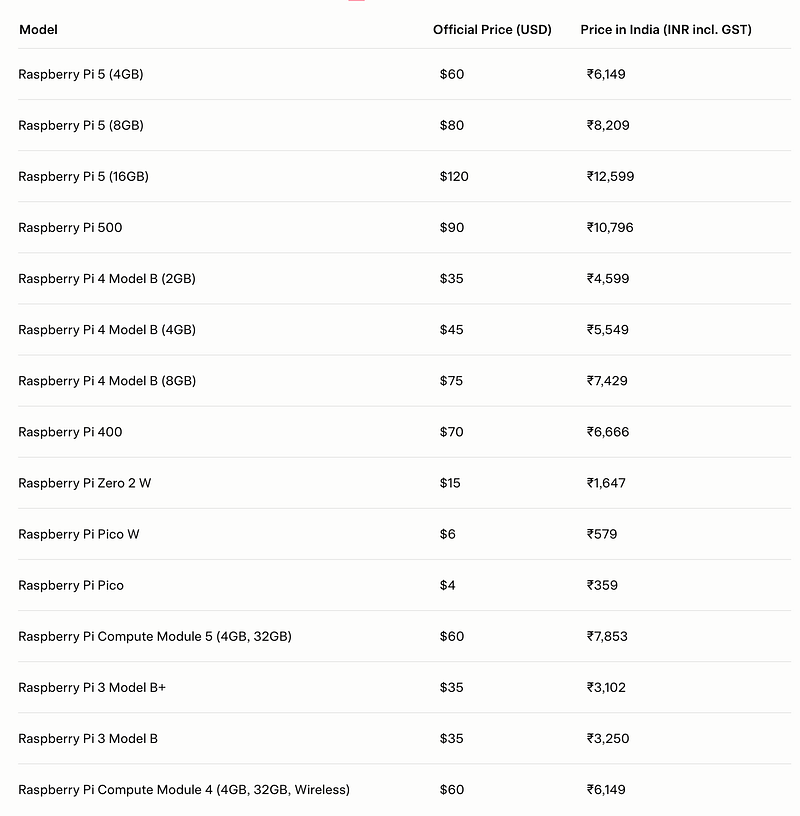Viewport: 800px width, 816px height.
Task: Click Raspberry Pi 4 Model B (8GB)
Action: coord(107,381)
